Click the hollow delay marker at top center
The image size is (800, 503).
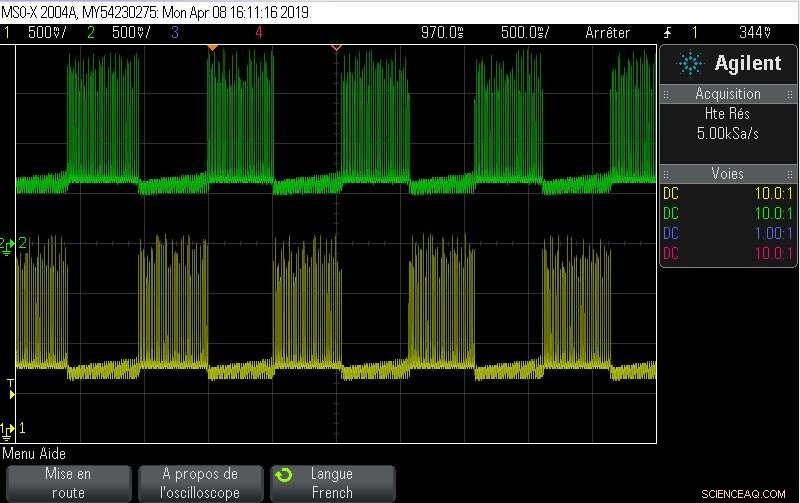(336, 48)
